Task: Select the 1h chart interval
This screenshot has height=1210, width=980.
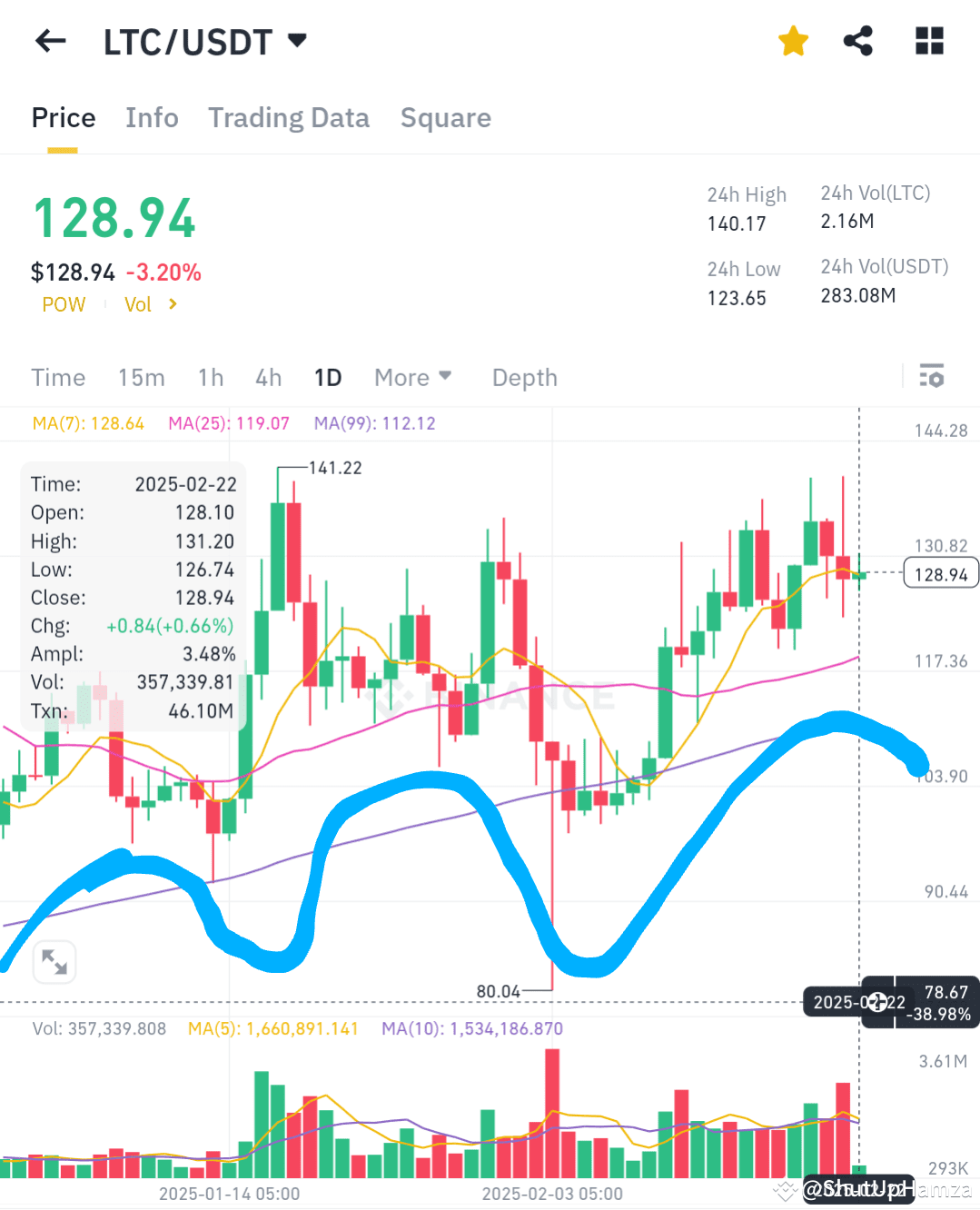Action: [211, 378]
